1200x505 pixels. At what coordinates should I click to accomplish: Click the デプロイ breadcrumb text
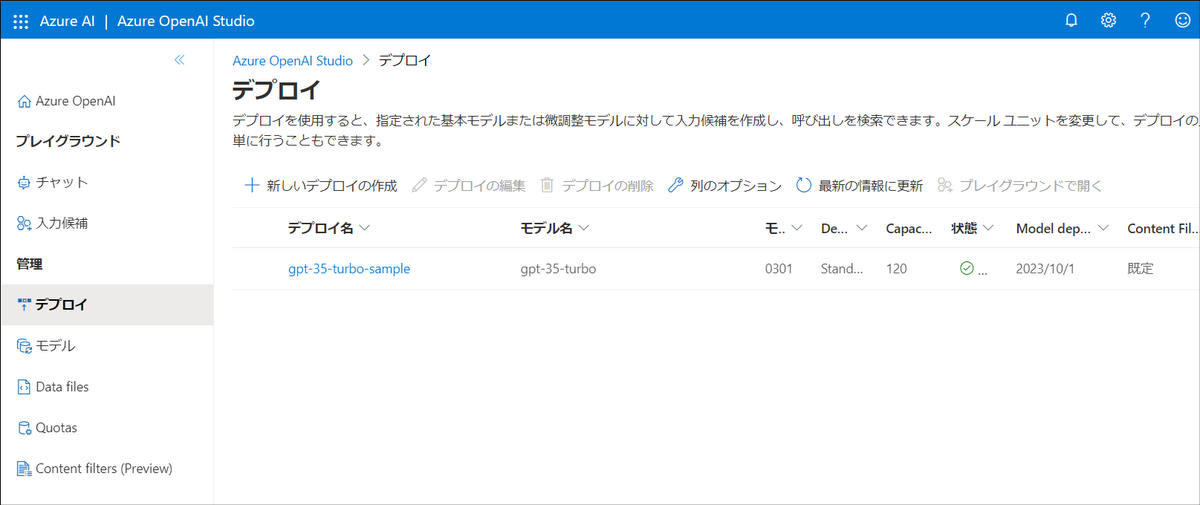coord(405,61)
